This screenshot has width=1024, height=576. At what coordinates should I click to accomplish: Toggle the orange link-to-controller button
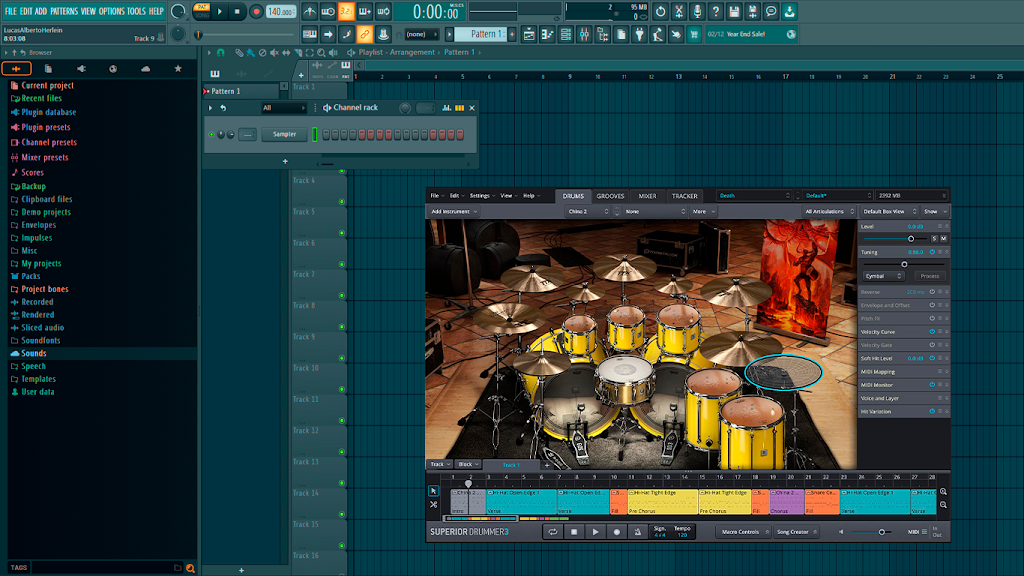click(364, 34)
